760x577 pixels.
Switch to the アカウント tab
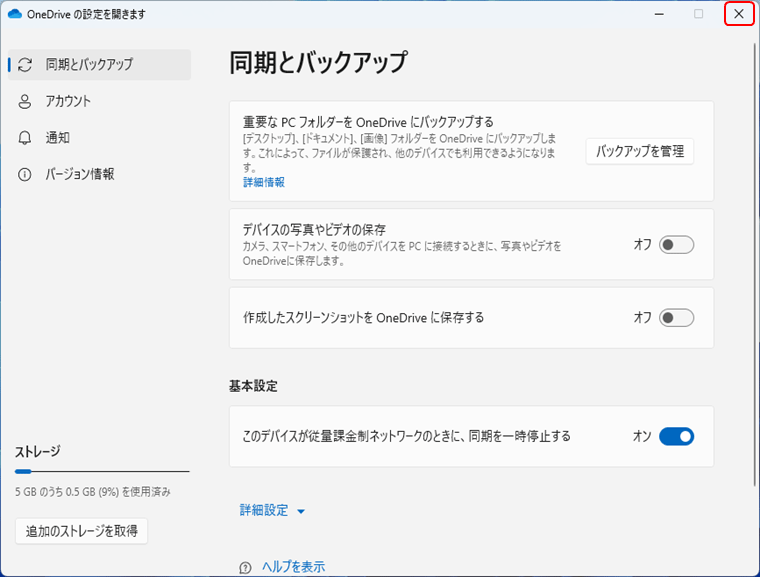point(68,101)
